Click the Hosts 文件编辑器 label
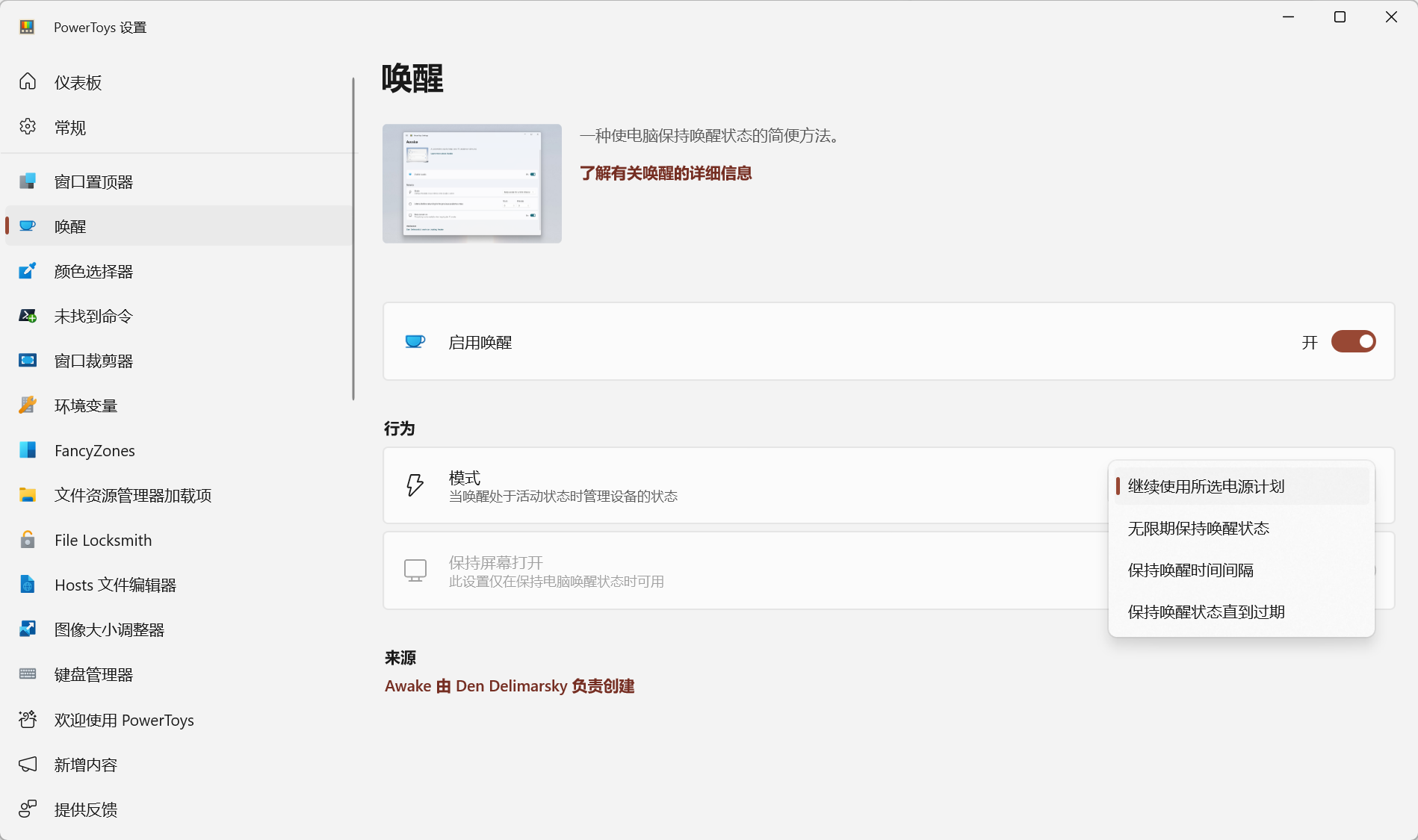This screenshot has height=840, width=1418. pos(115,585)
